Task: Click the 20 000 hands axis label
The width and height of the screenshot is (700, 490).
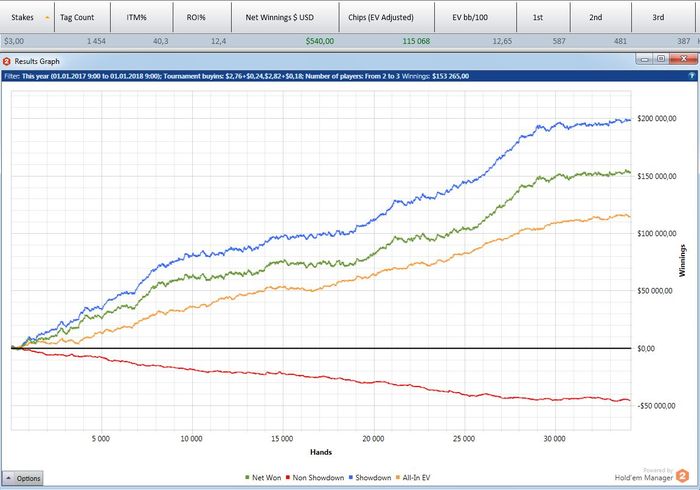Action: click(373, 439)
